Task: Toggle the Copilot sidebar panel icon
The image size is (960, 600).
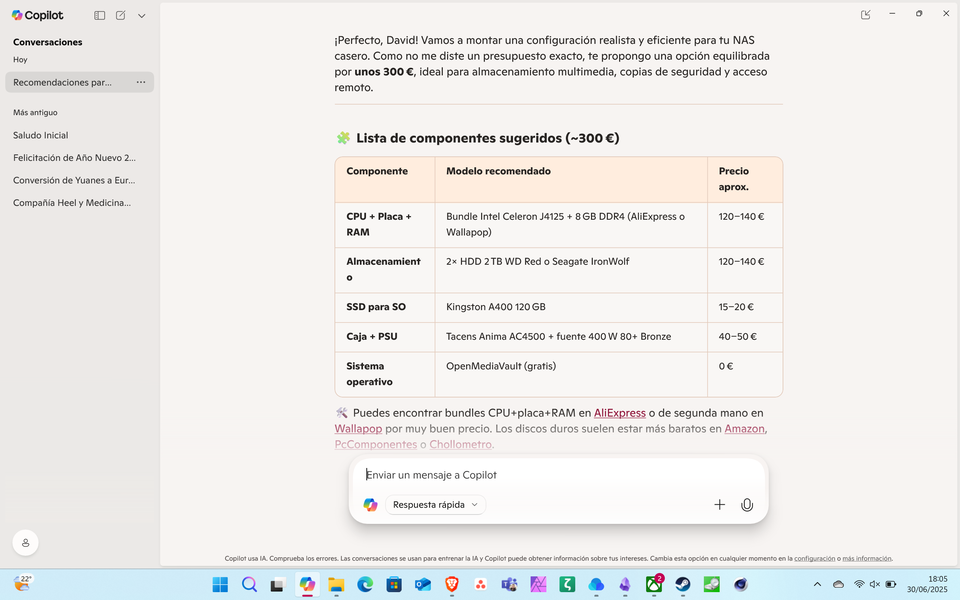Action: (x=99, y=15)
